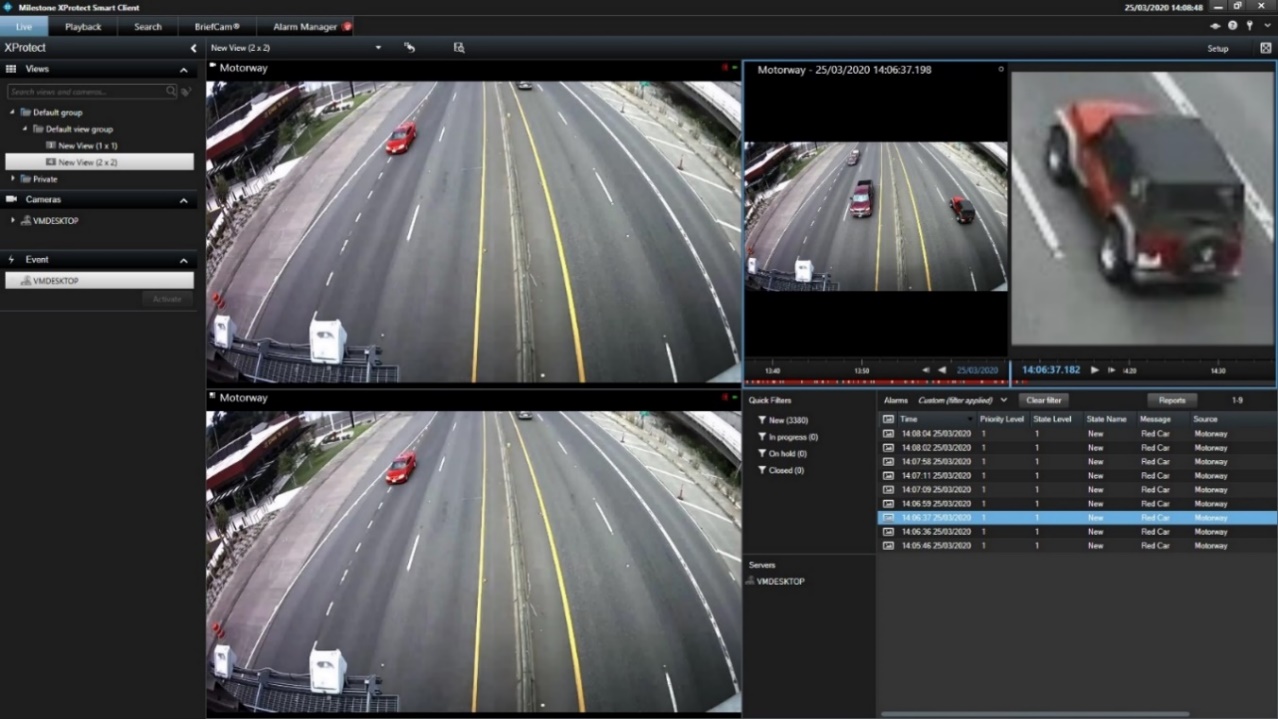
Task: Toggle full screen mode icon
Action: click(1266, 48)
